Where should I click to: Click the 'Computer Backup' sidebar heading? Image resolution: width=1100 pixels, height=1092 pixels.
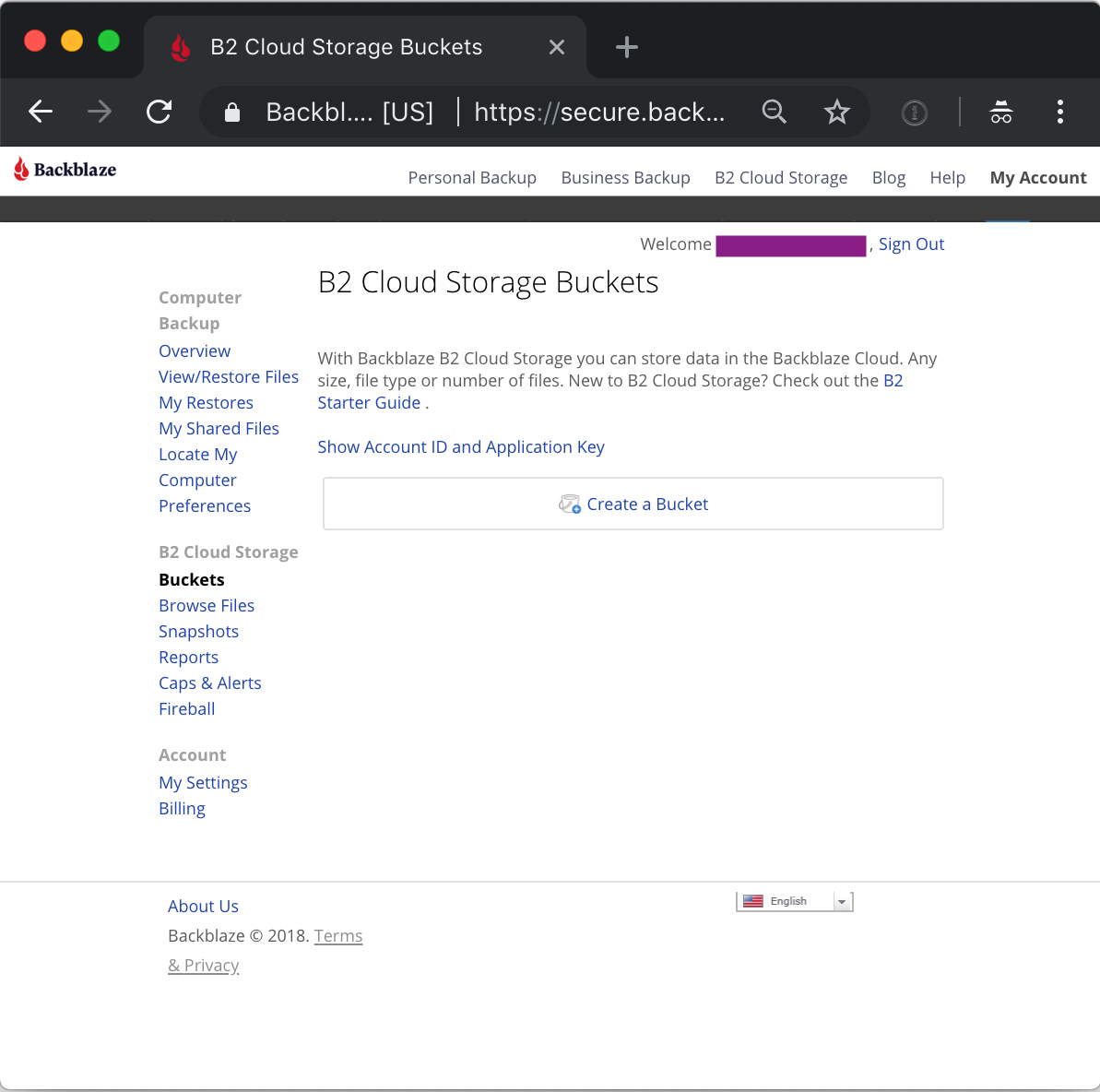point(200,310)
